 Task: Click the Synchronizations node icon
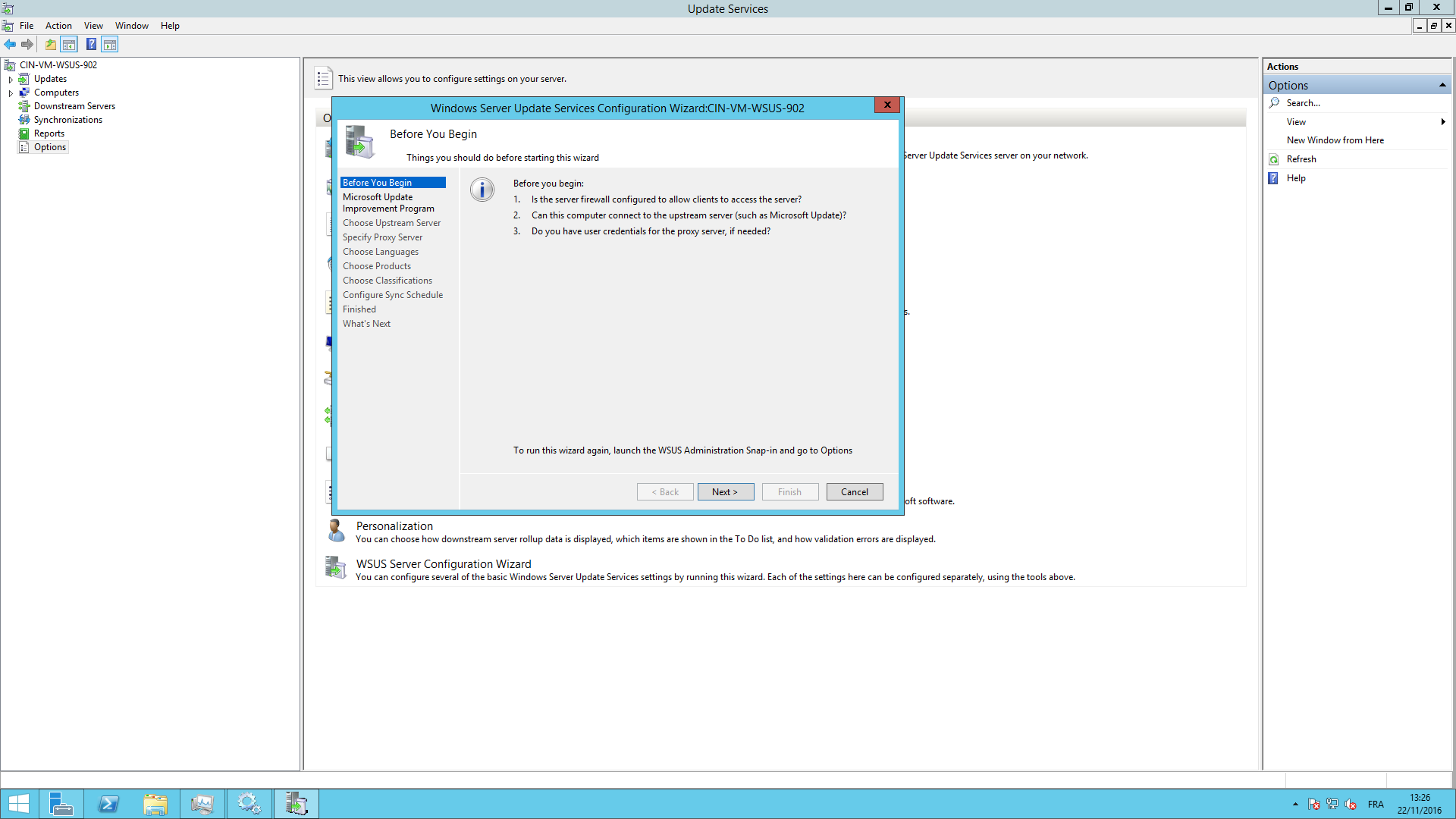point(24,120)
